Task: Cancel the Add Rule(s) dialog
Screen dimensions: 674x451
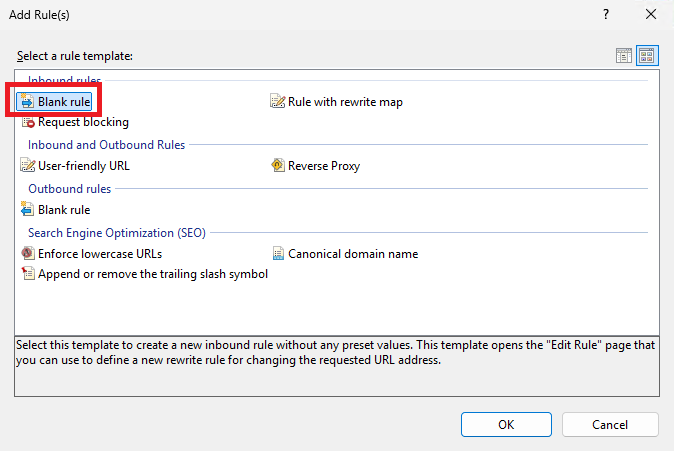Action: (x=610, y=424)
